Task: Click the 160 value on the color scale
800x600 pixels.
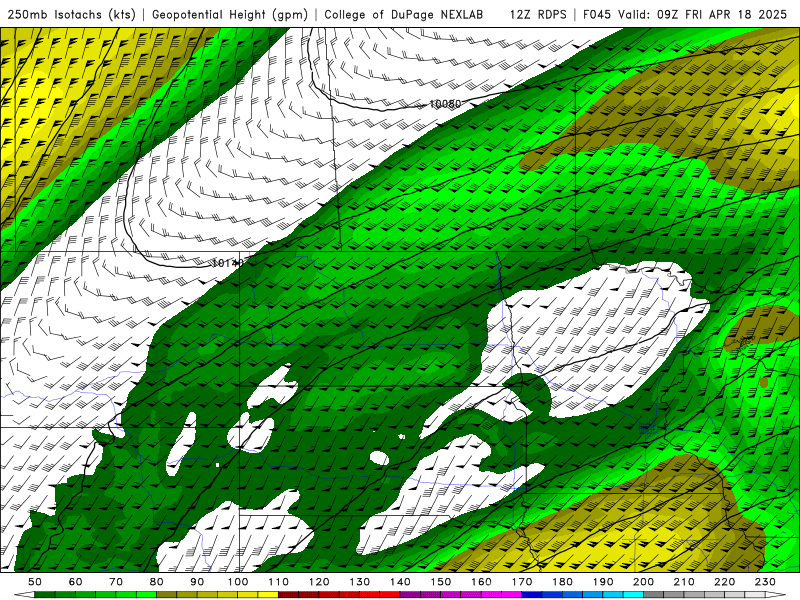Action: [x=481, y=582]
